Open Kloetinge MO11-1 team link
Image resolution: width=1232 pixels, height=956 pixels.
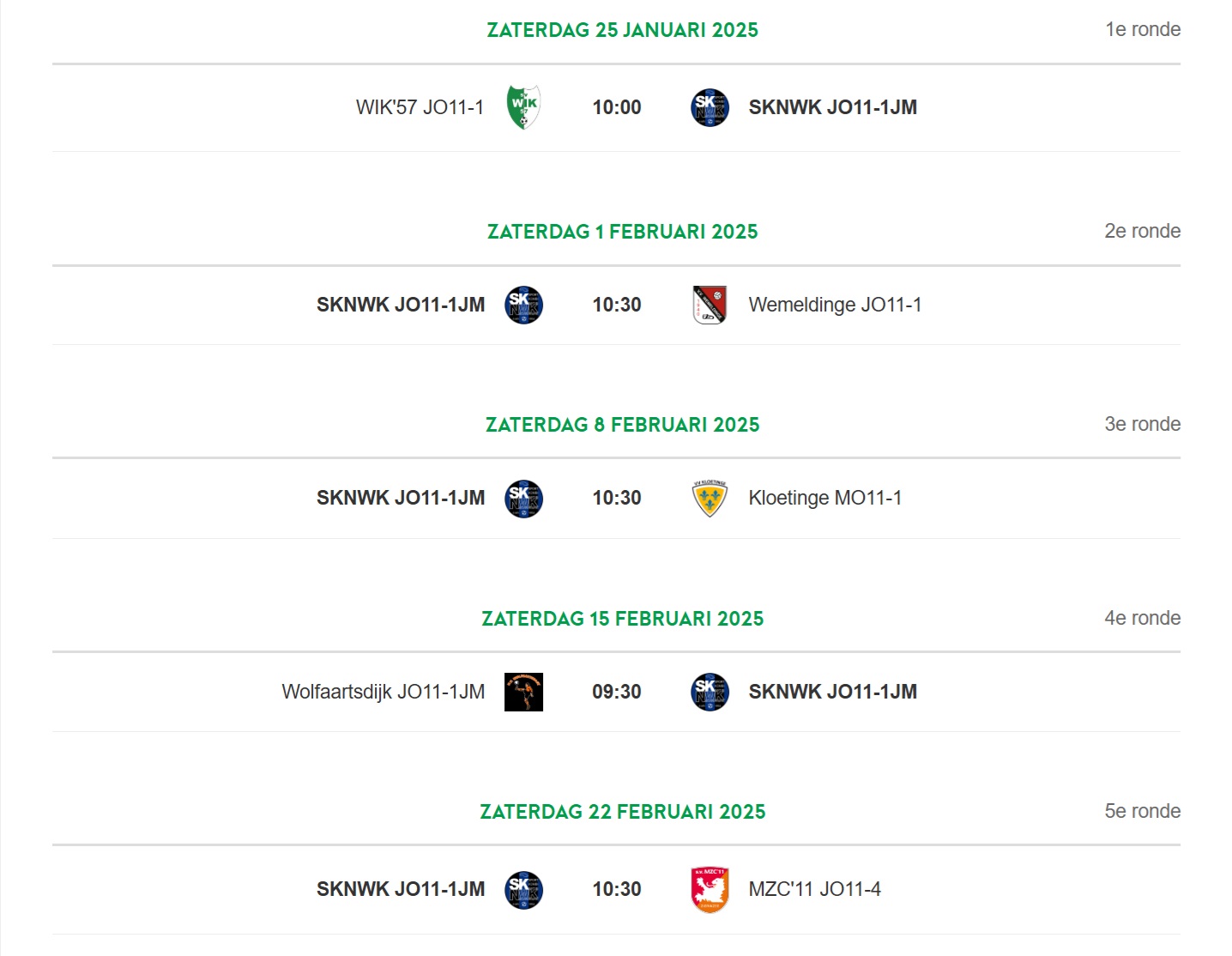coord(824,498)
